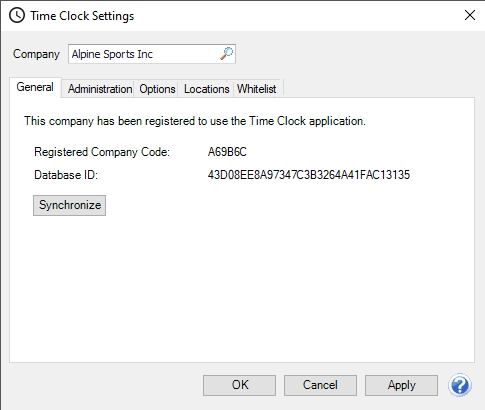
Task: Save changes with the Apply button
Action: [x=401, y=385]
